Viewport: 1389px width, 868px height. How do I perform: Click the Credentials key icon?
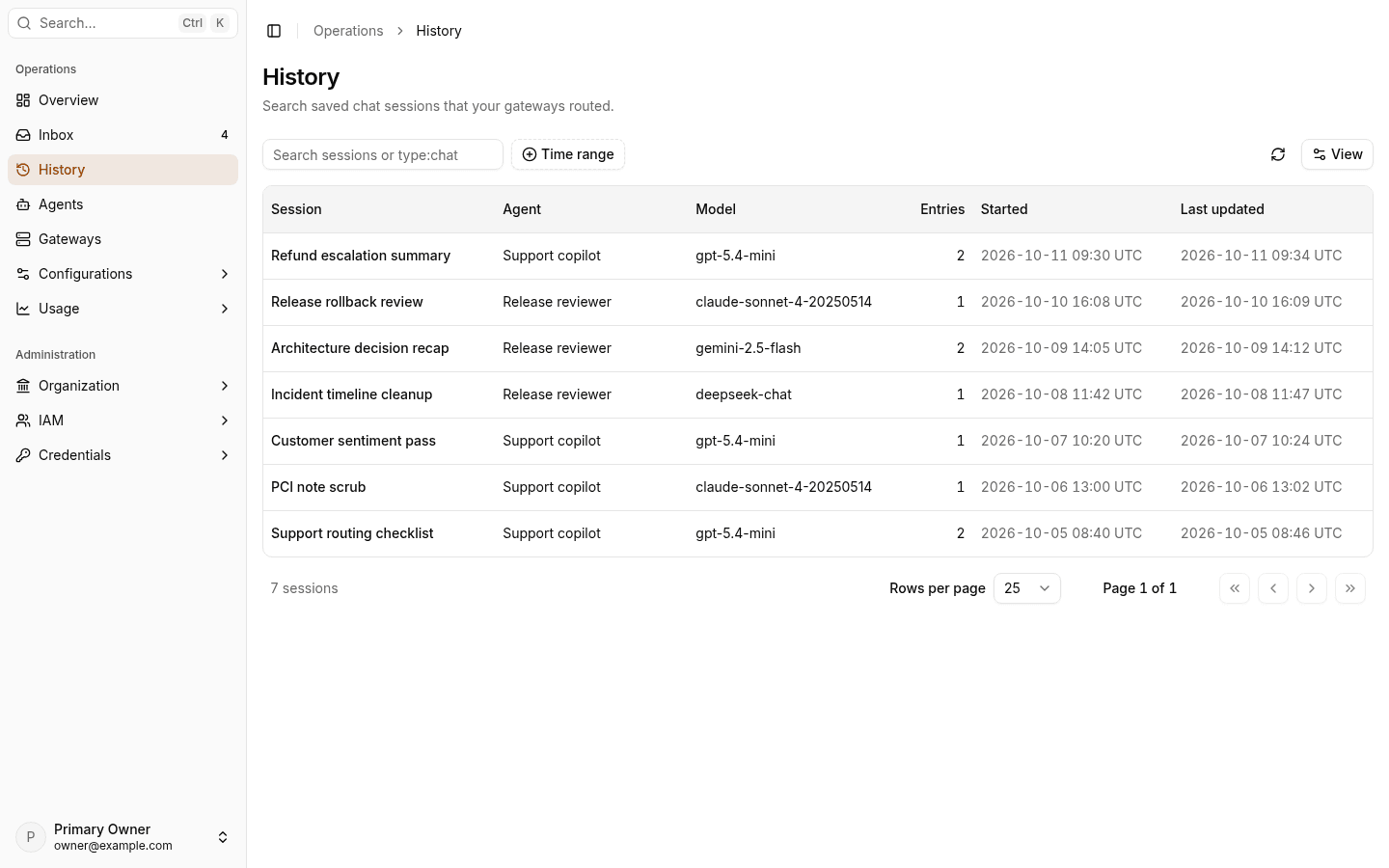(x=23, y=455)
